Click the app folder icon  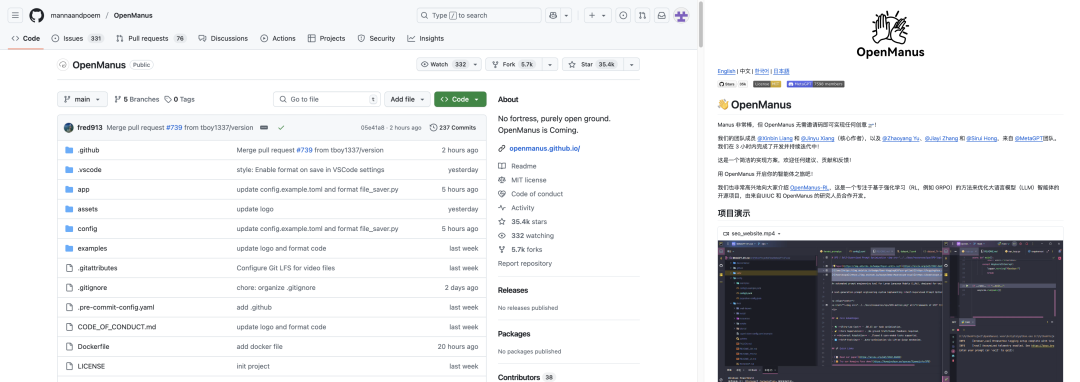pyautogui.click(x=69, y=189)
